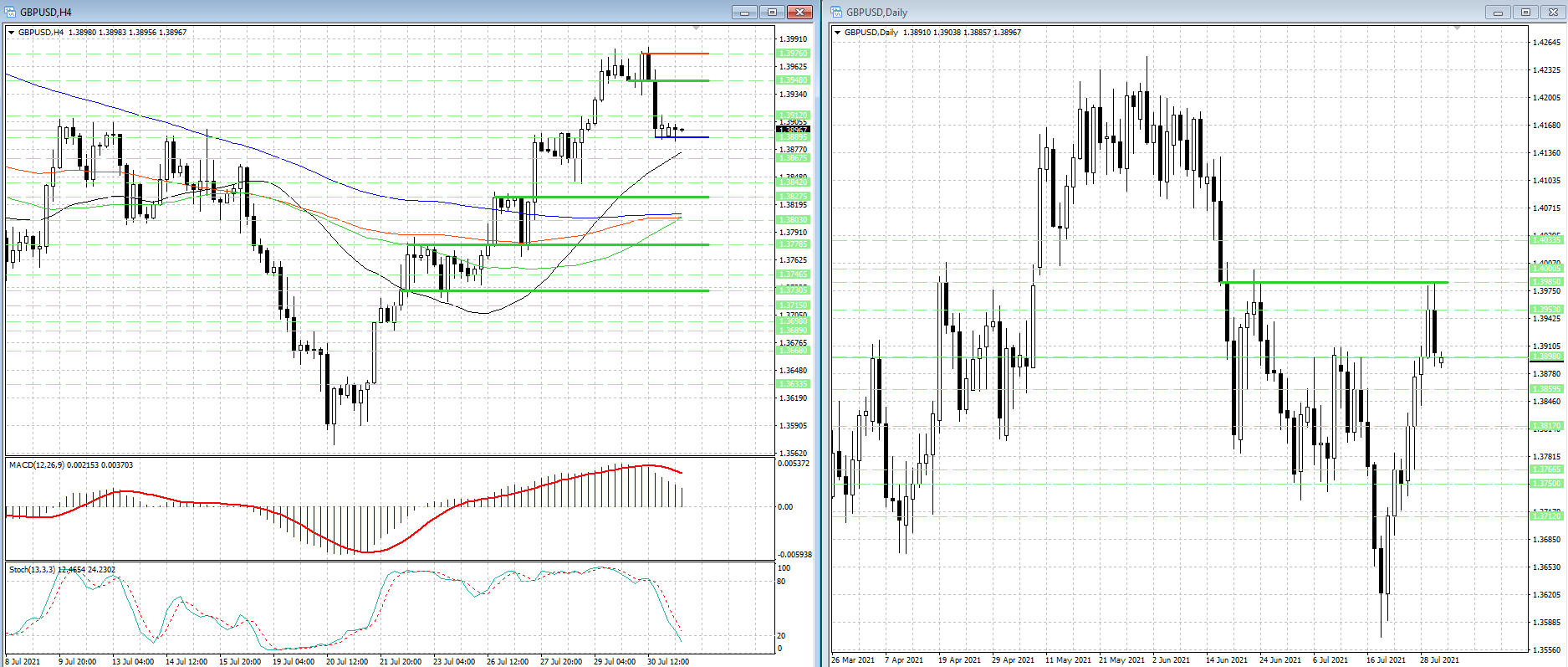Click the 1.38170 level label on the Daily axis
This screenshot has height=667, width=1568.
pos(1546,426)
